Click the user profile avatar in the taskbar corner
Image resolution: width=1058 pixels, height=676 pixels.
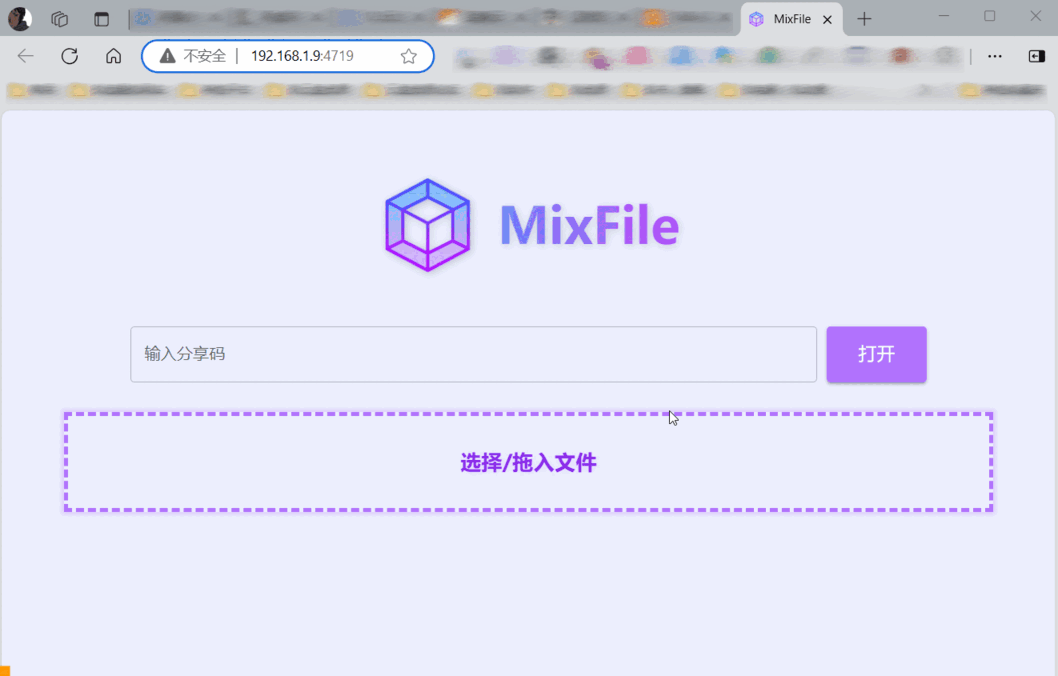[19, 17]
